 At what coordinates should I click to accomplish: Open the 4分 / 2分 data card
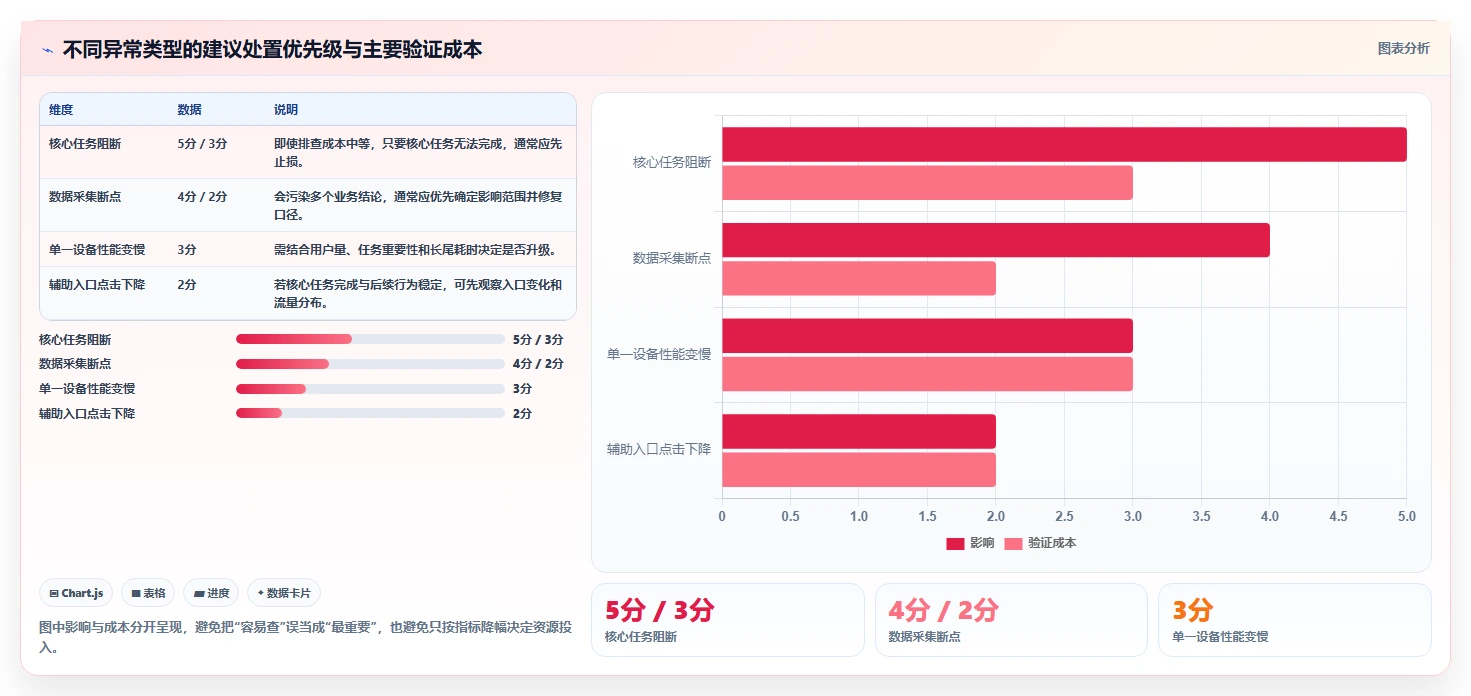(1011, 620)
